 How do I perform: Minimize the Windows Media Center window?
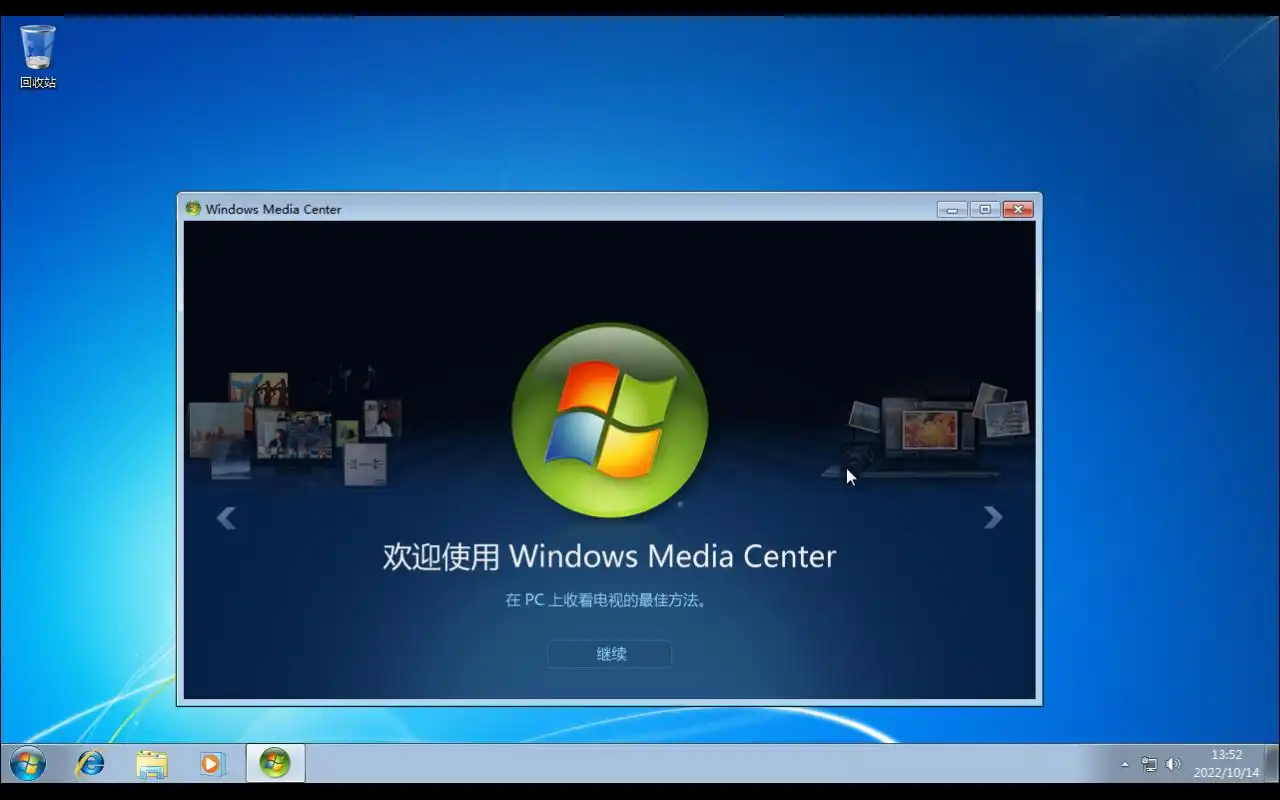click(951, 209)
